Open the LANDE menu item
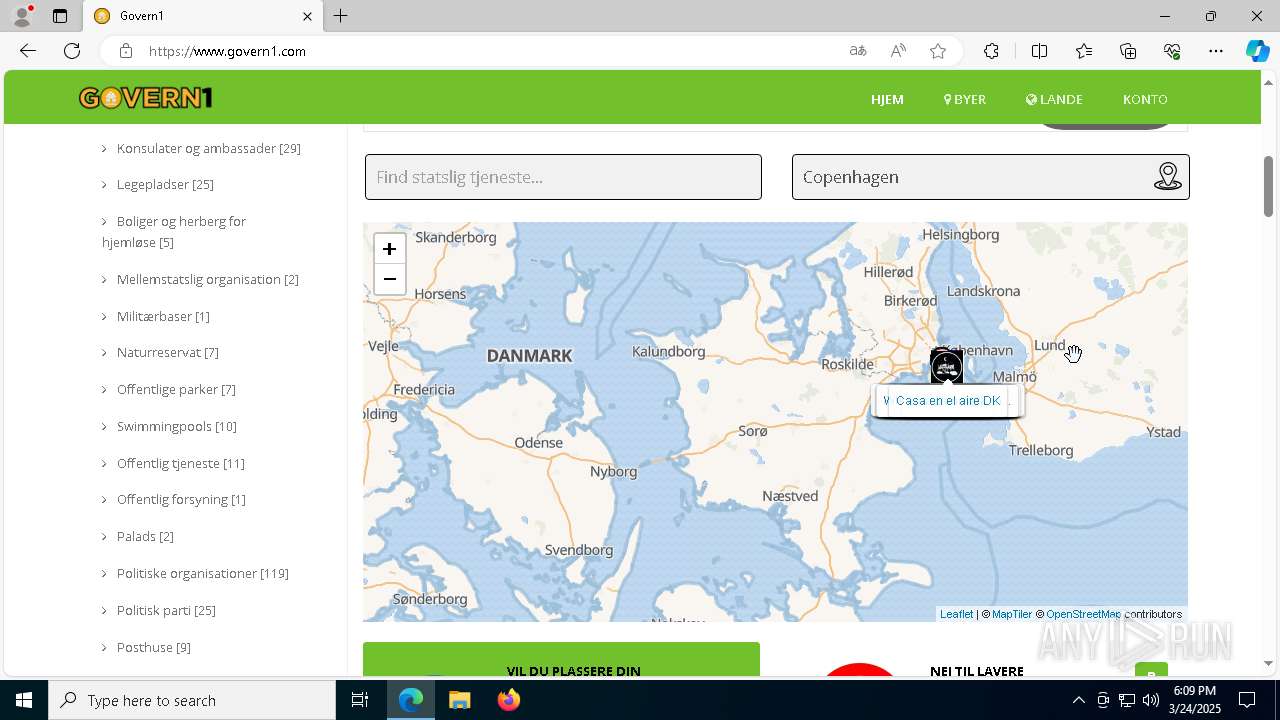 click(x=1054, y=99)
